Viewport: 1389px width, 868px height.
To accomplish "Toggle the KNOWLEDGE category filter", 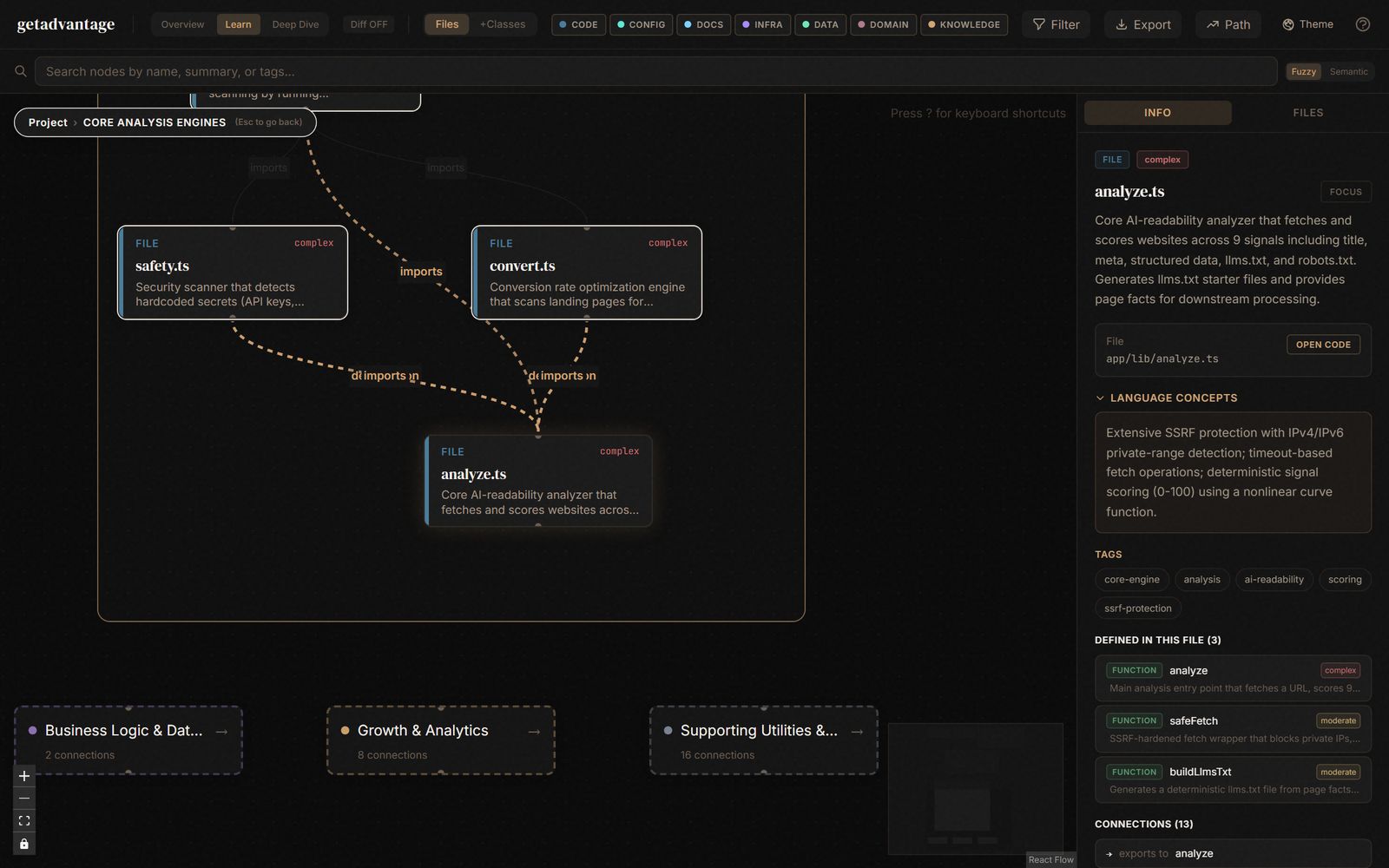I will point(964,24).
